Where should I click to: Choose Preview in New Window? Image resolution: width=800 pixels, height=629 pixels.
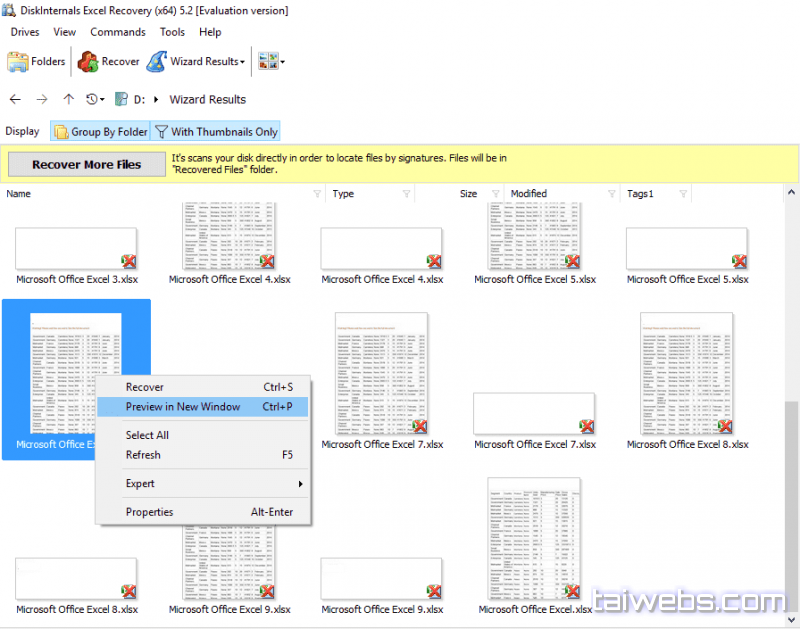(183, 407)
